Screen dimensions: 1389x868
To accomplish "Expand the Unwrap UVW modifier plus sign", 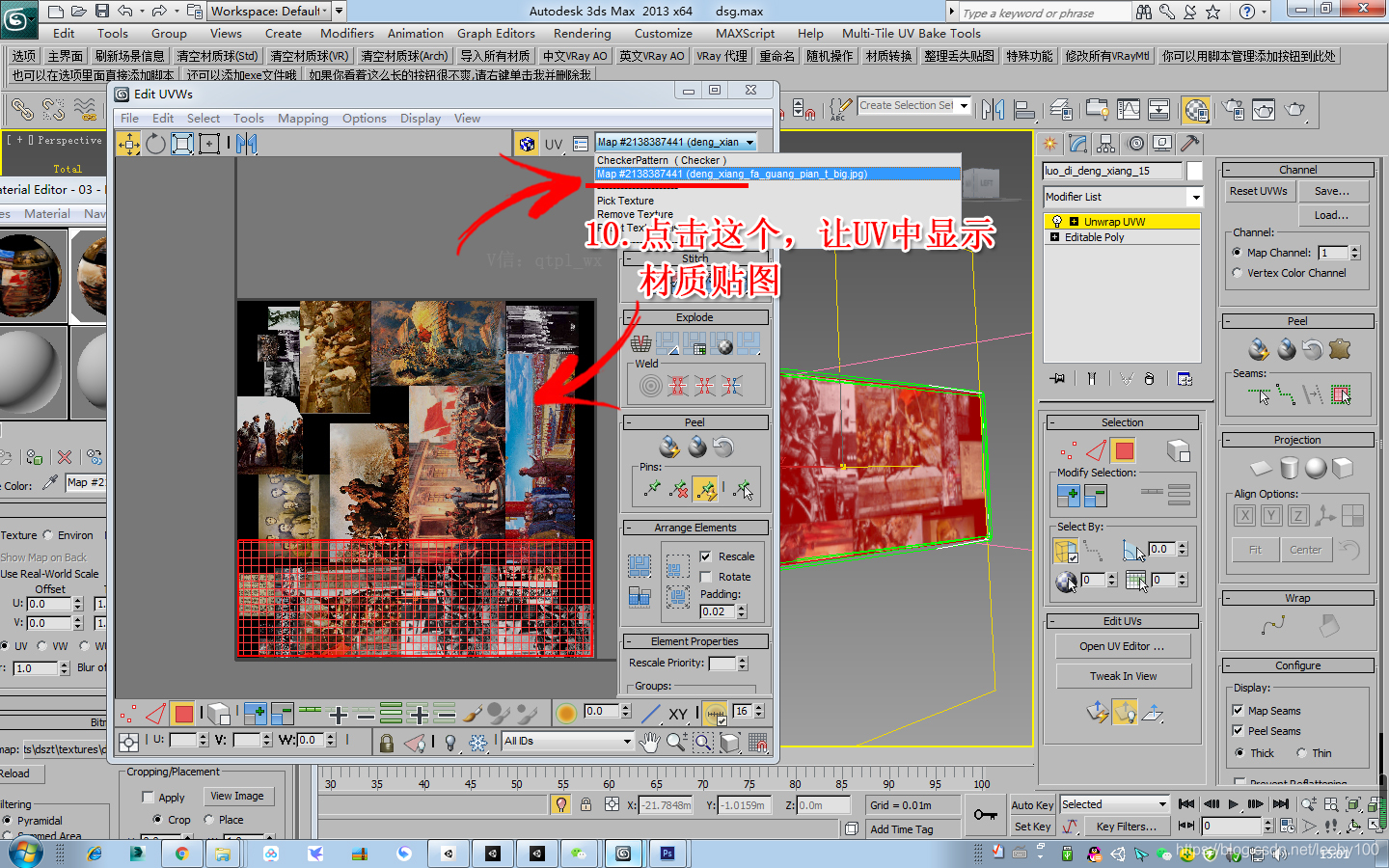I will pos(1074,222).
